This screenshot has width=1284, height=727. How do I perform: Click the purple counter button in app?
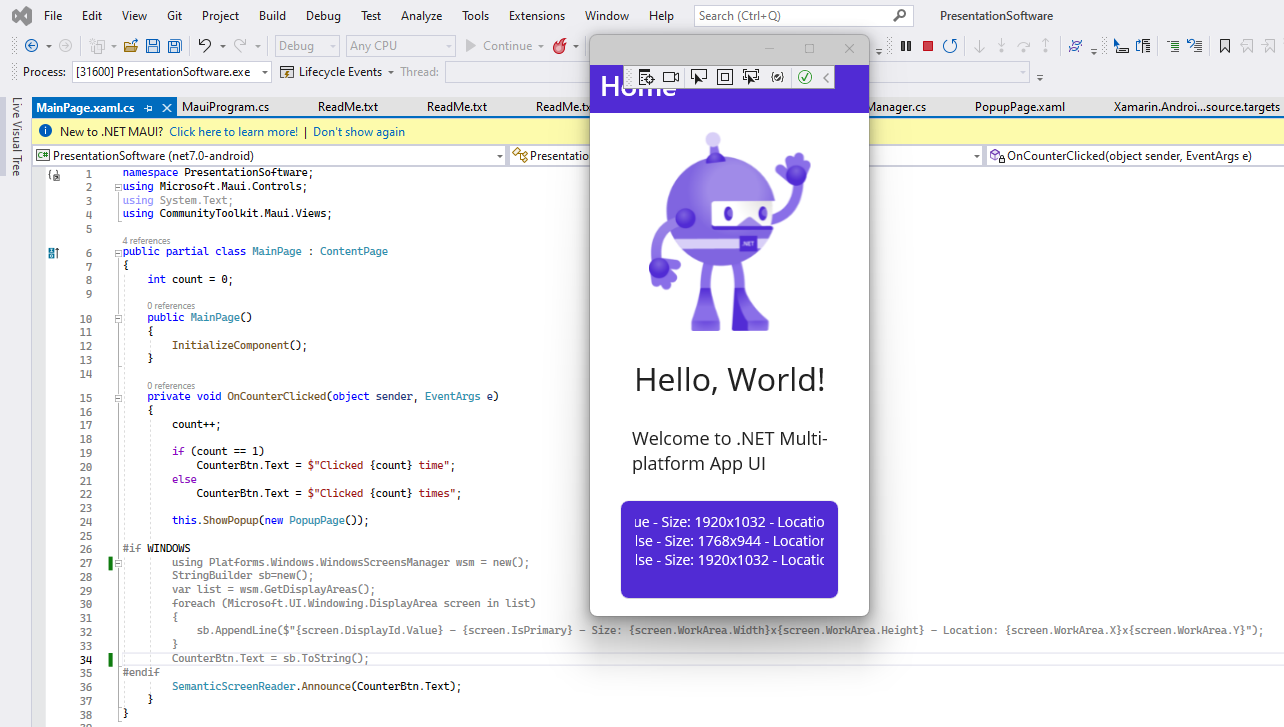(729, 549)
